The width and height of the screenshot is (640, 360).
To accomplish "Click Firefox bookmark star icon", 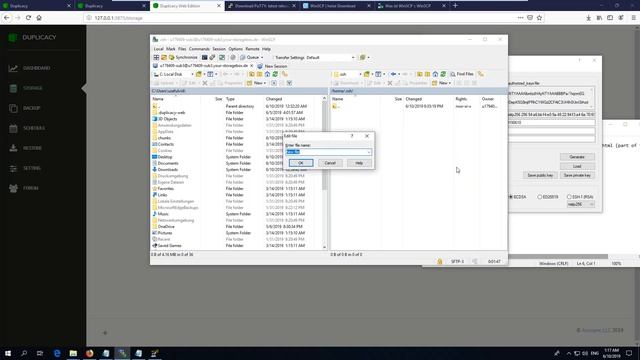I will [x=539, y=18].
